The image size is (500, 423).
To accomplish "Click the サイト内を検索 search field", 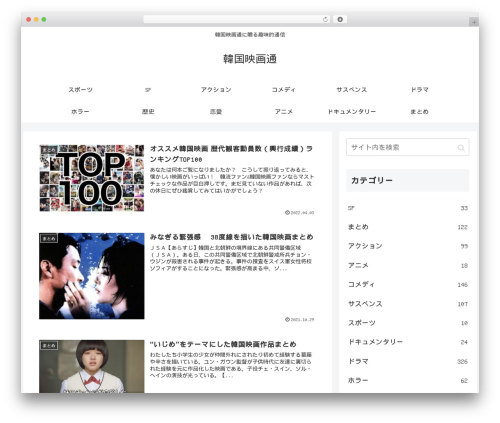I will 408,147.
